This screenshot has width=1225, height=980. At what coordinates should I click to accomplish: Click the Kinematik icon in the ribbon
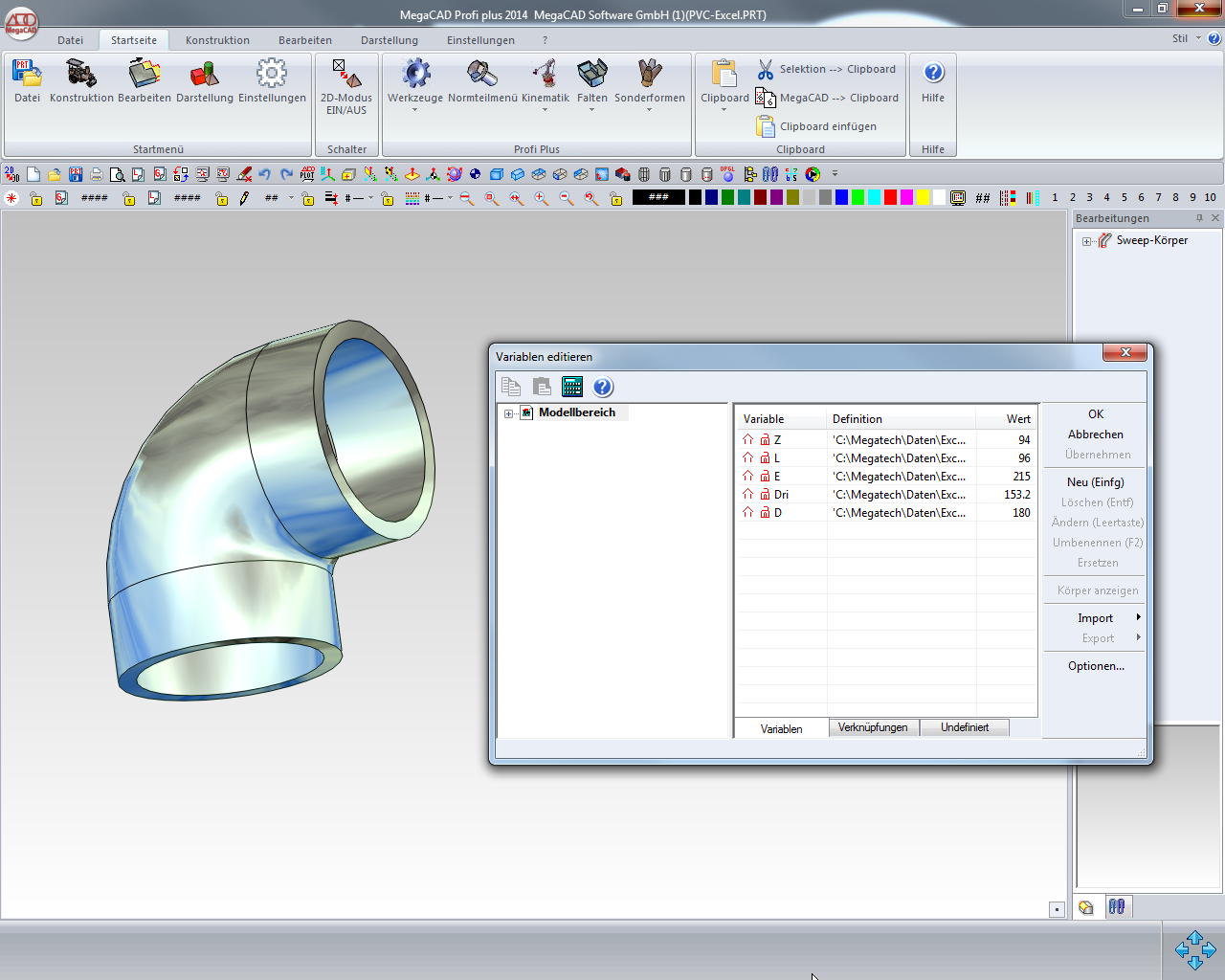(545, 75)
